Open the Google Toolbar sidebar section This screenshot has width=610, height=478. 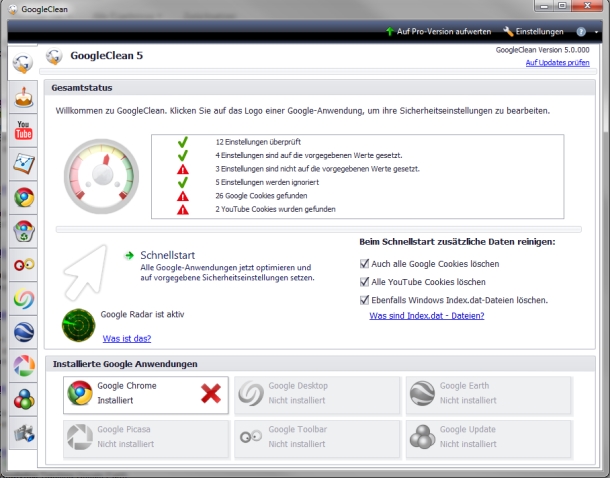click(23, 265)
